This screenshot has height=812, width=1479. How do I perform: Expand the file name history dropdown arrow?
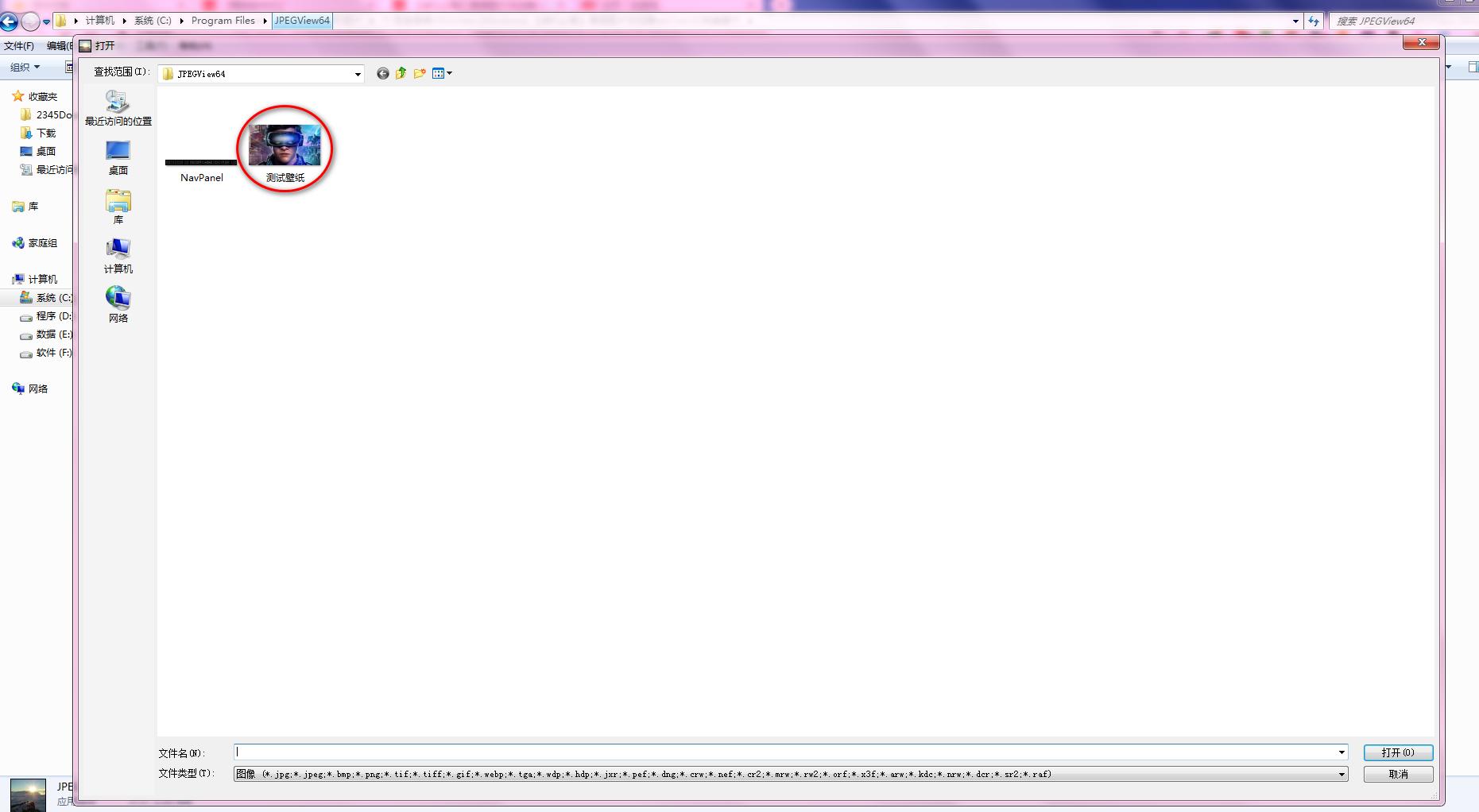[1342, 752]
